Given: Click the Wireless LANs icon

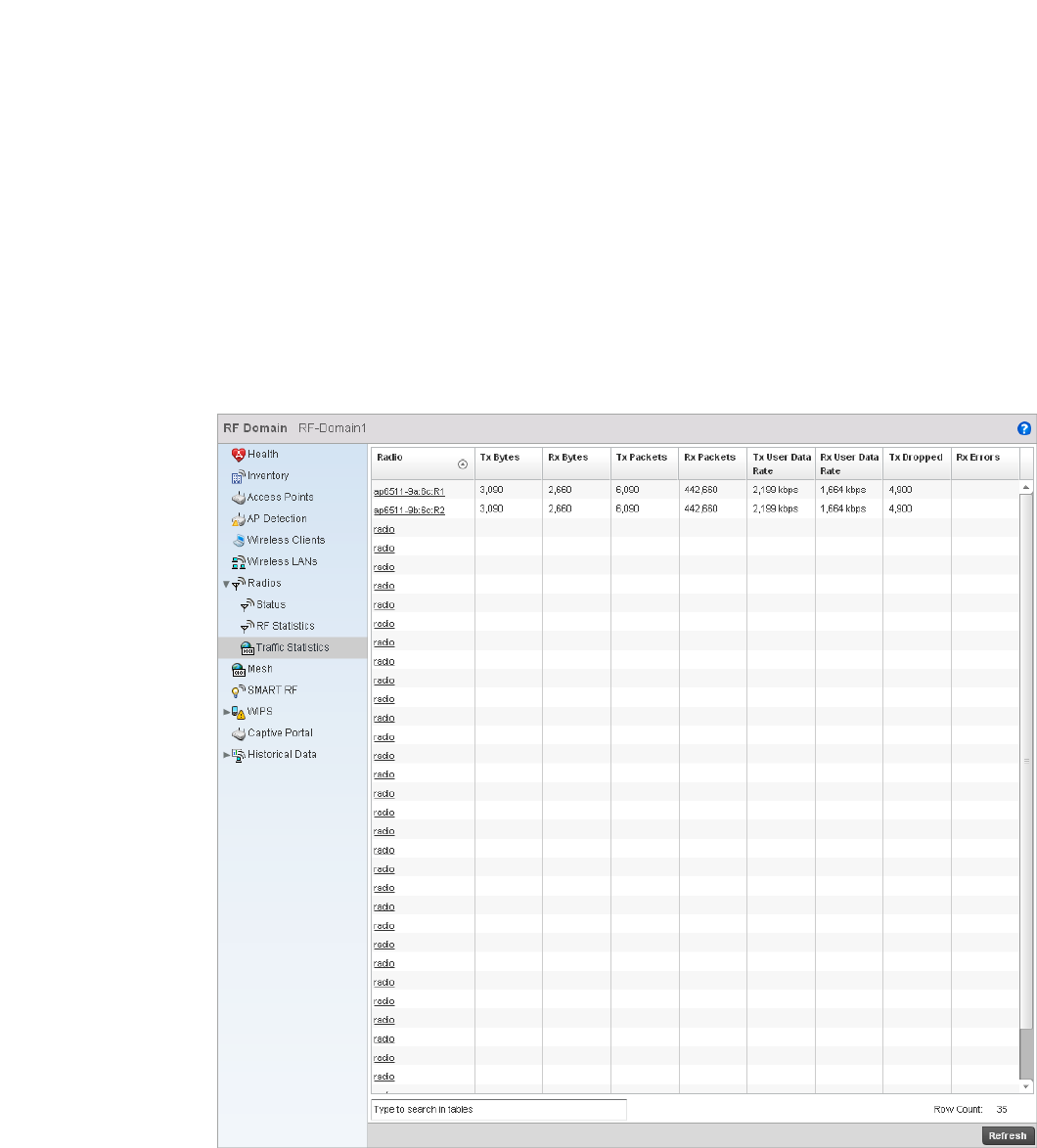Looking at the screenshot, I should [238, 562].
